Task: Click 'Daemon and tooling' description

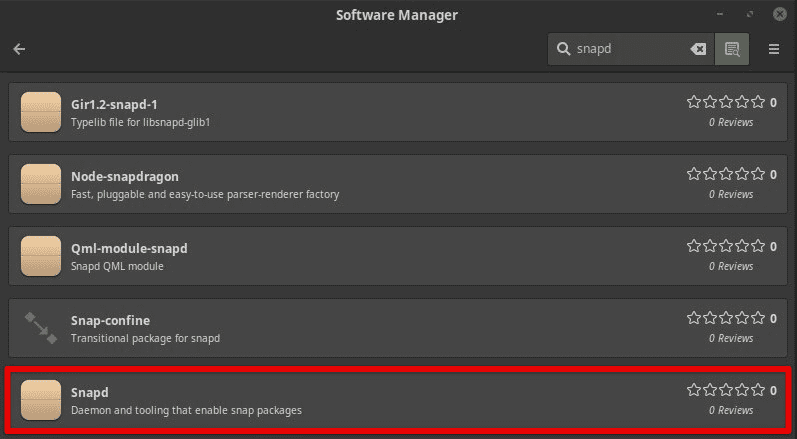Action: (x=186, y=410)
